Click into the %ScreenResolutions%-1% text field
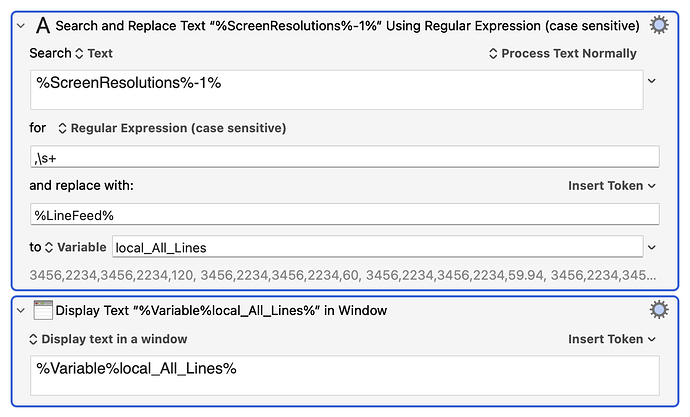The width and height of the screenshot is (690, 417). [x=337, y=90]
